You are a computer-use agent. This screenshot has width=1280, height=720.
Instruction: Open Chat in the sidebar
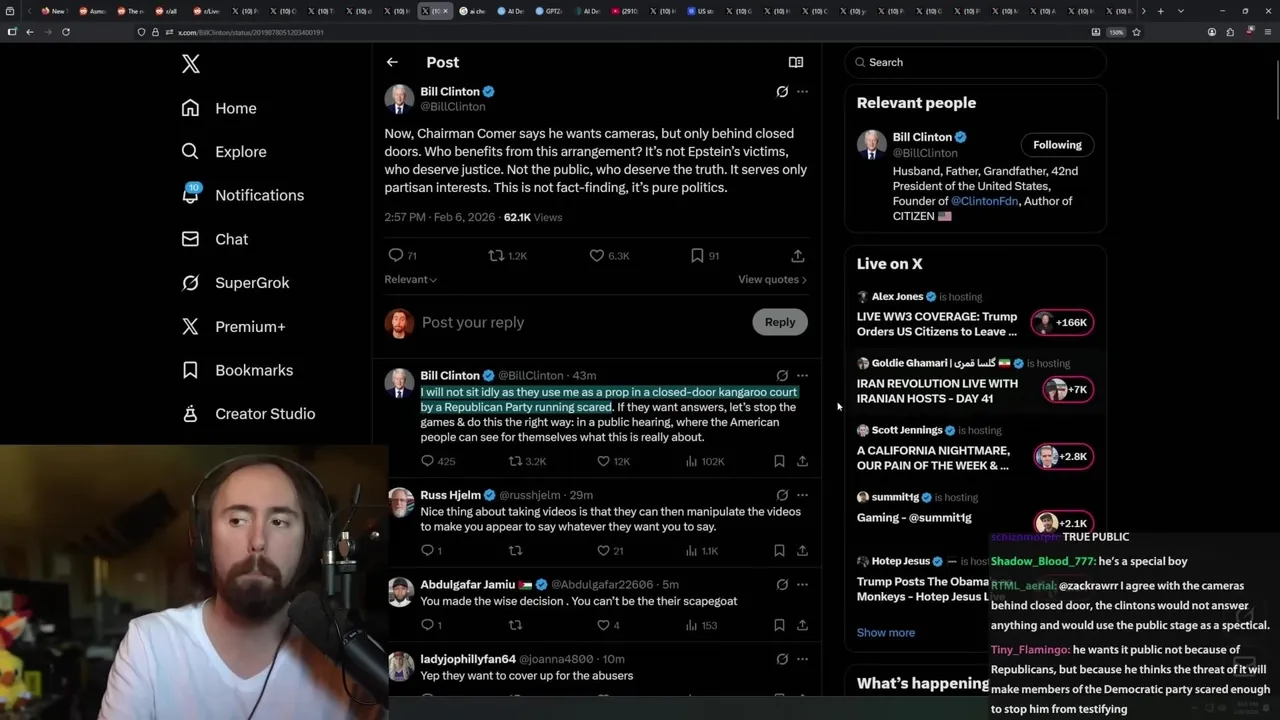pyautogui.click(x=214, y=239)
